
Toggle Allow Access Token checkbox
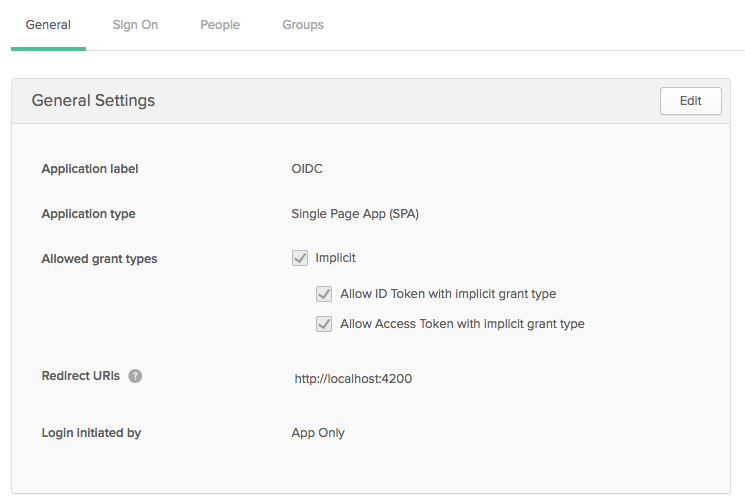[x=324, y=324]
